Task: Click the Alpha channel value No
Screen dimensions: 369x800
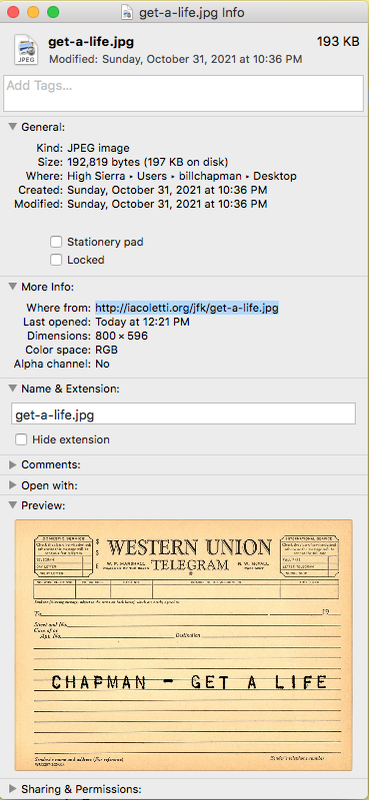Action: (103, 364)
